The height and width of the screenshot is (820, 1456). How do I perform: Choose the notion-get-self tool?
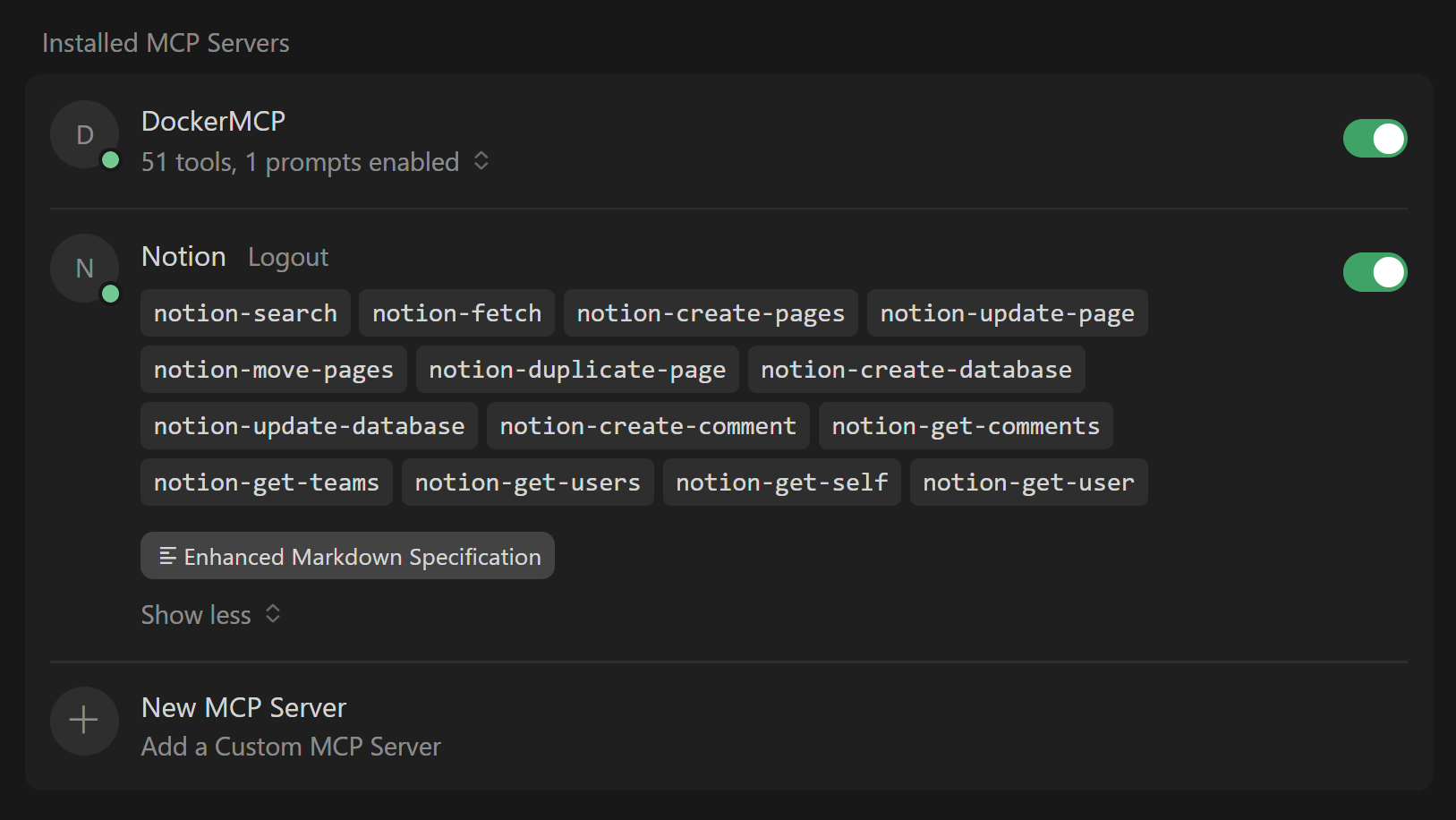coord(781,483)
